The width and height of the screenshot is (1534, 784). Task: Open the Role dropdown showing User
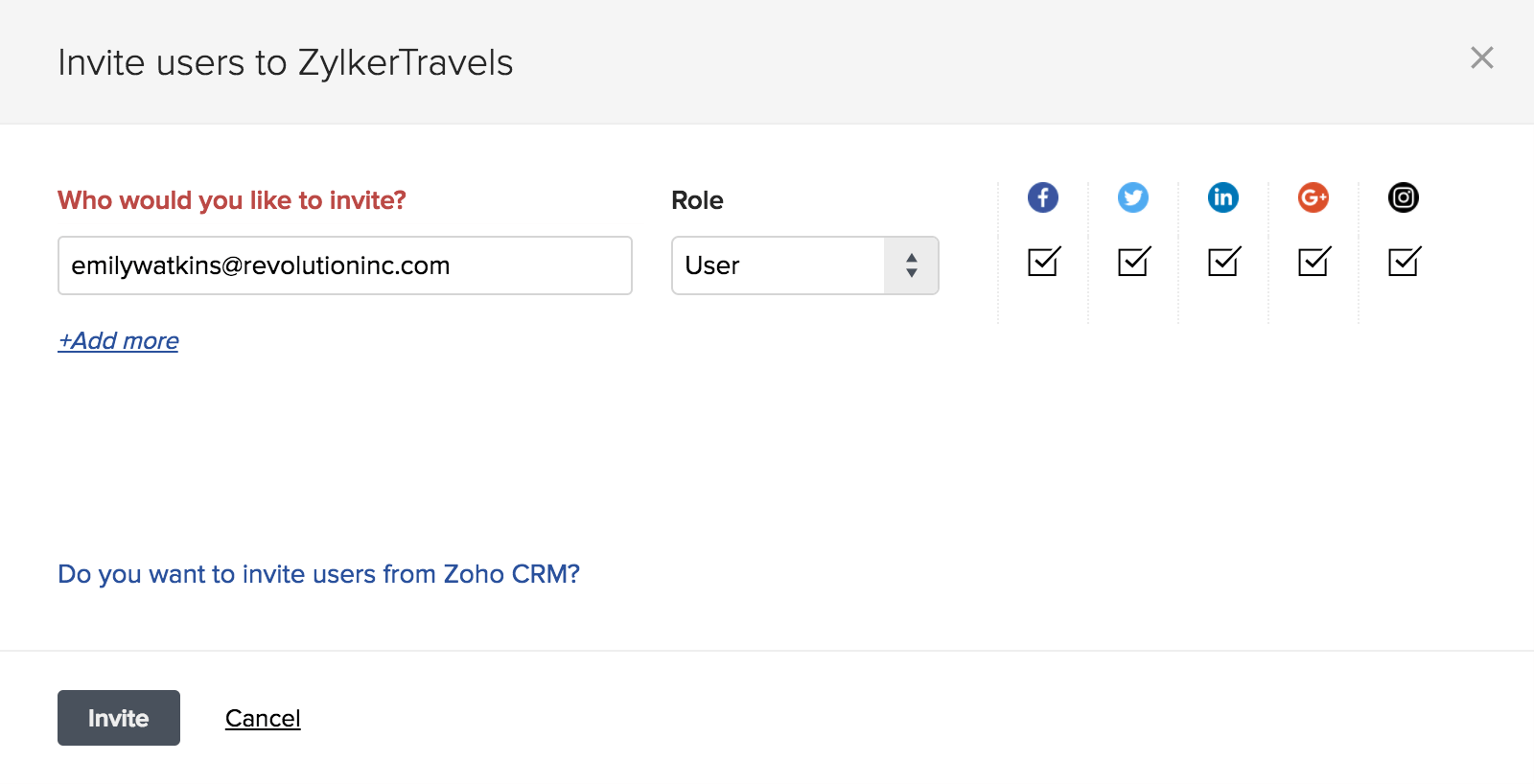pos(805,265)
